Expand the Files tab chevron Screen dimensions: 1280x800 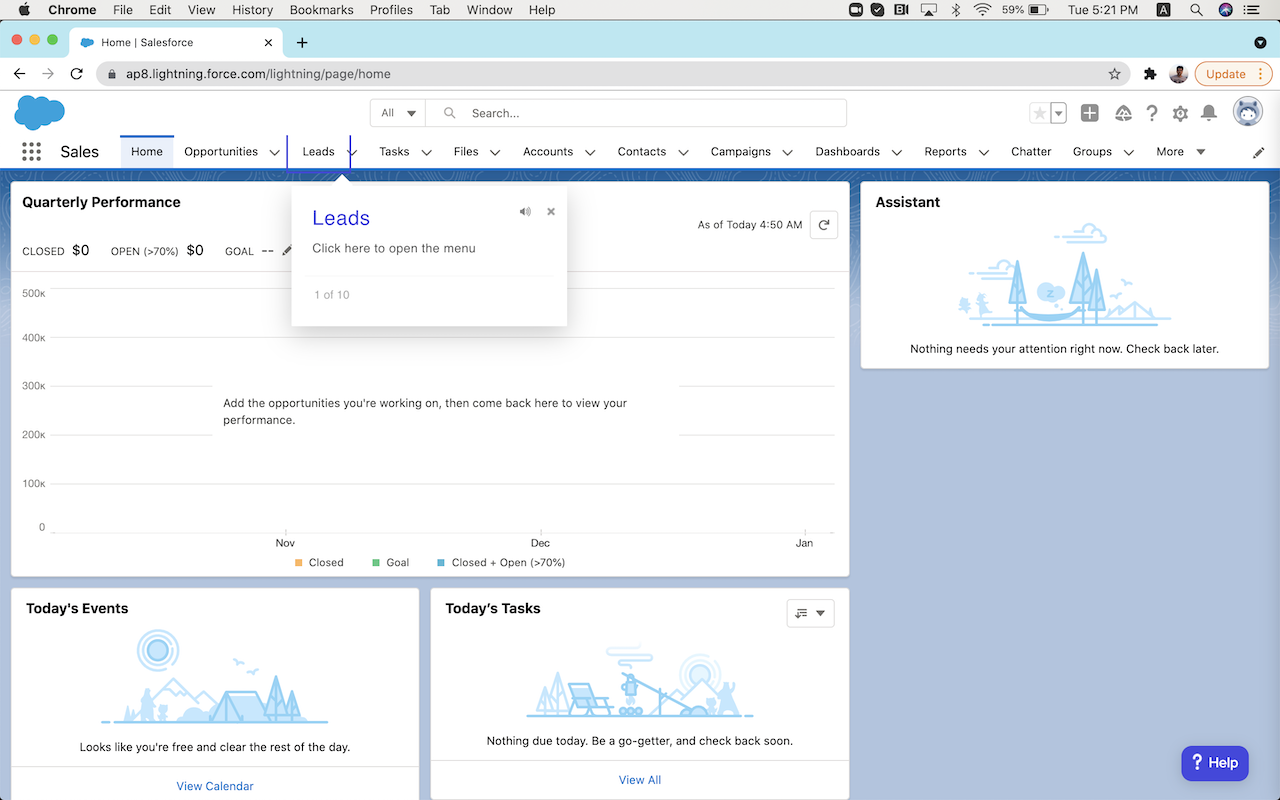[x=495, y=153]
